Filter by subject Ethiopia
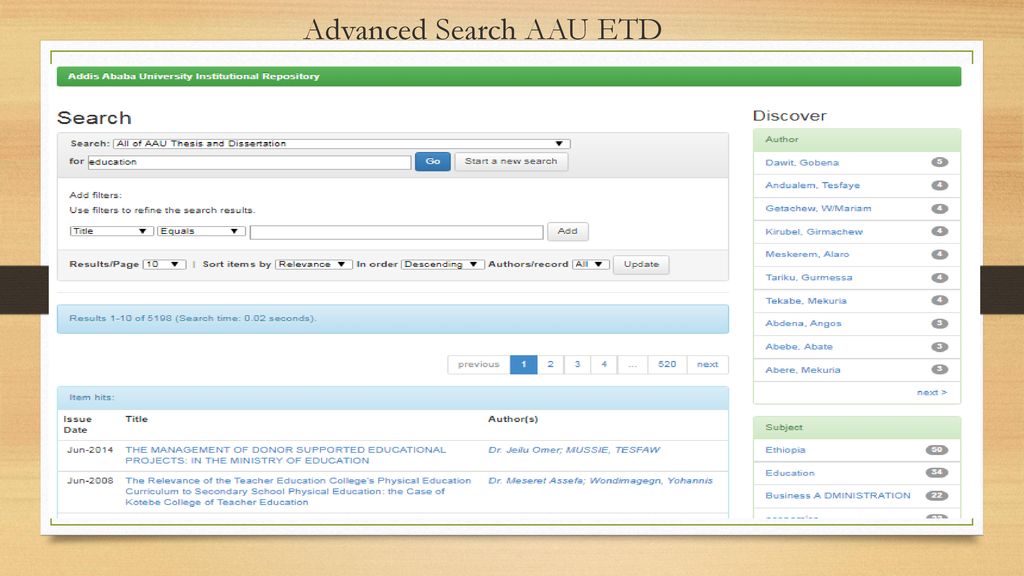The width and height of the screenshot is (1024, 576). click(785, 450)
